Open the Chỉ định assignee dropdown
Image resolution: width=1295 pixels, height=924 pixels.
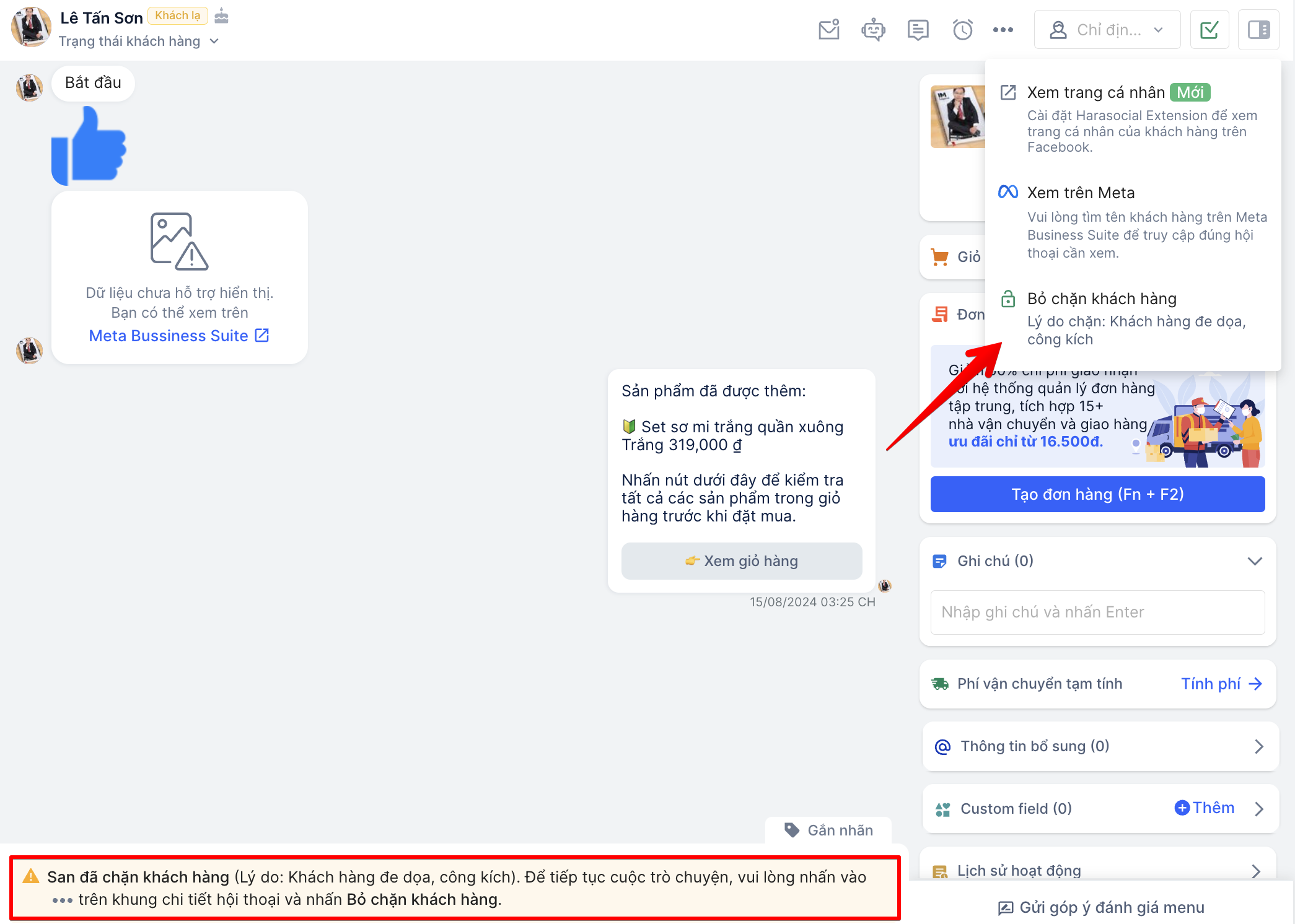pyautogui.click(x=1107, y=30)
